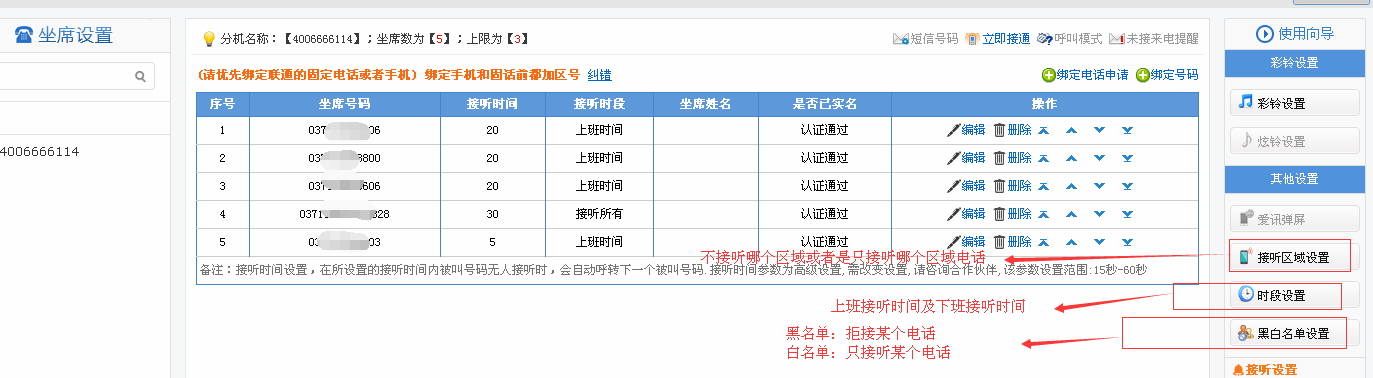Open 未接来电提醒 in the top toolbar
The image size is (1373, 378).
[1153, 39]
